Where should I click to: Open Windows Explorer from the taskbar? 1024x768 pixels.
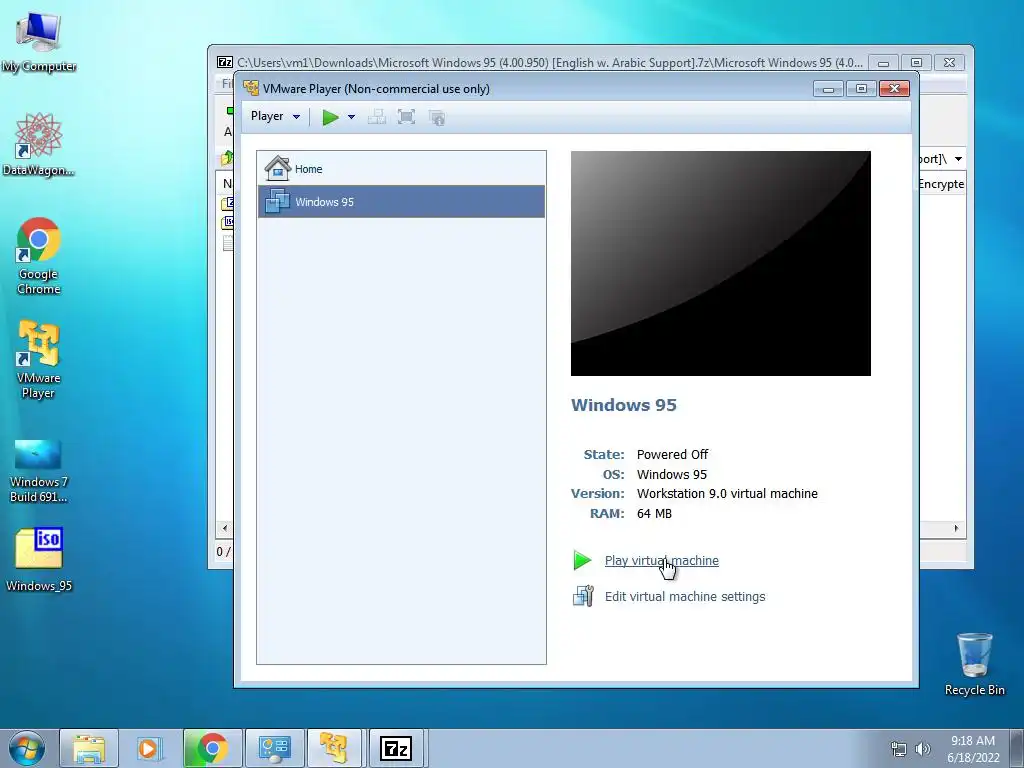point(89,748)
